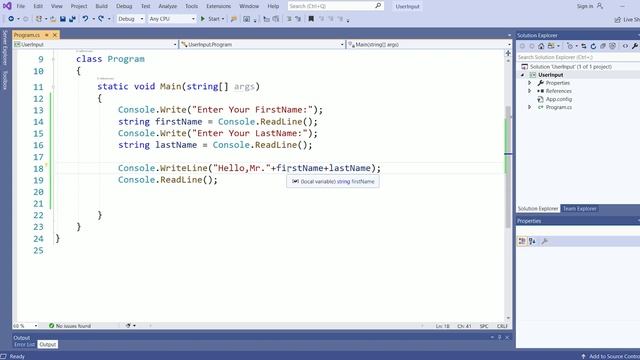This screenshot has width=640, height=360.
Task: Expand the Program.cs node in Solution Explorer
Action: [x=530, y=107]
